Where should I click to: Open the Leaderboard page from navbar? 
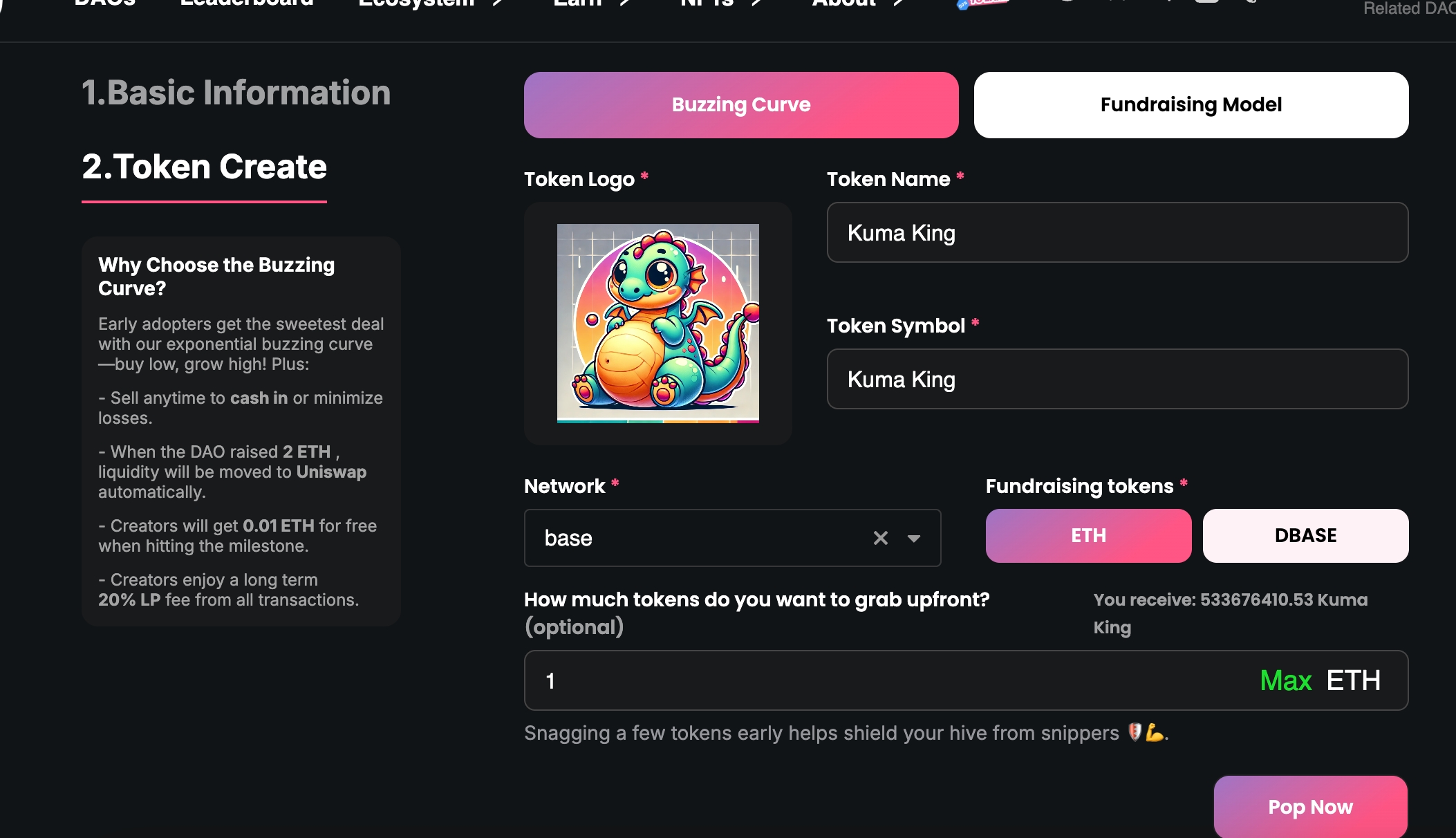(x=247, y=3)
